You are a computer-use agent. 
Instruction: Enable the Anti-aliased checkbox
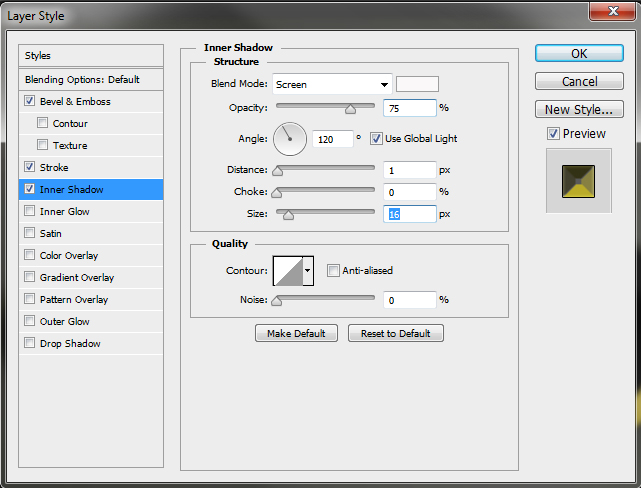click(333, 270)
